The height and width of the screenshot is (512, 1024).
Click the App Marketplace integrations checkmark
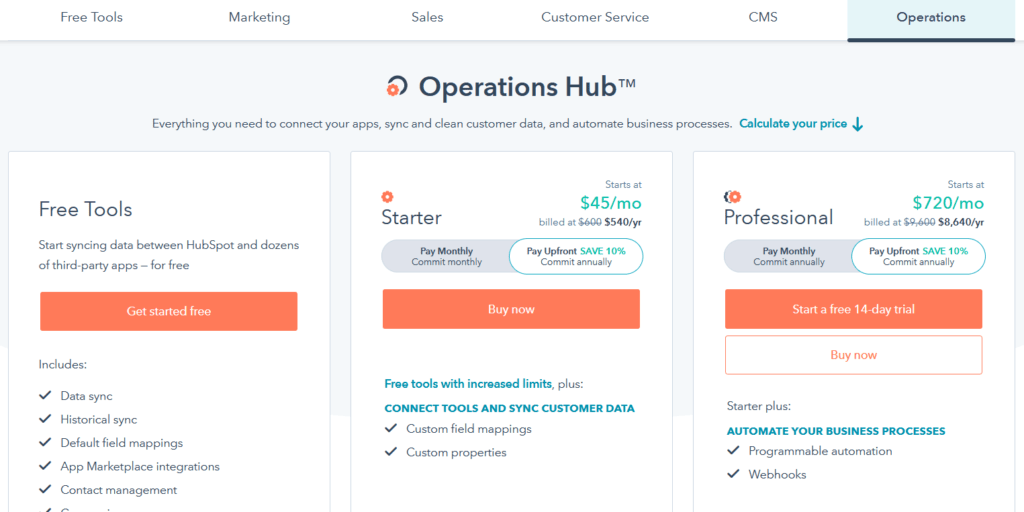coord(45,466)
